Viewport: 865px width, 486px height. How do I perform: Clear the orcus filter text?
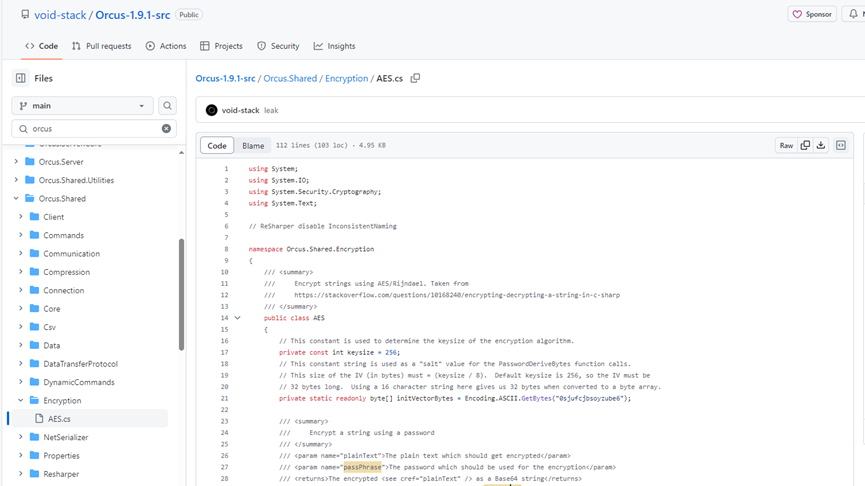166,128
